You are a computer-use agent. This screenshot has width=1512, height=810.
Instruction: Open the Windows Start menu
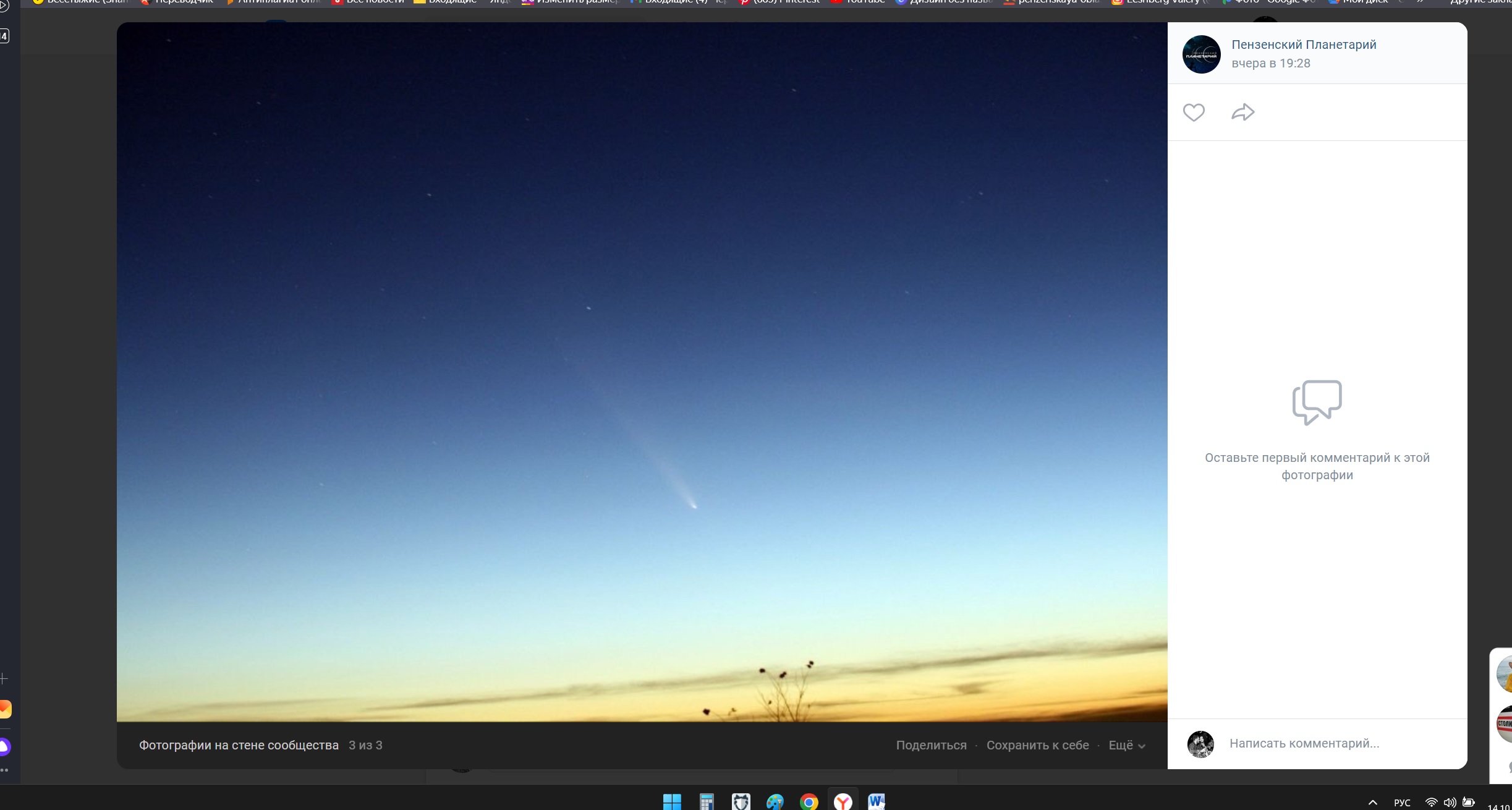pyautogui.click(x=672, y=801)
